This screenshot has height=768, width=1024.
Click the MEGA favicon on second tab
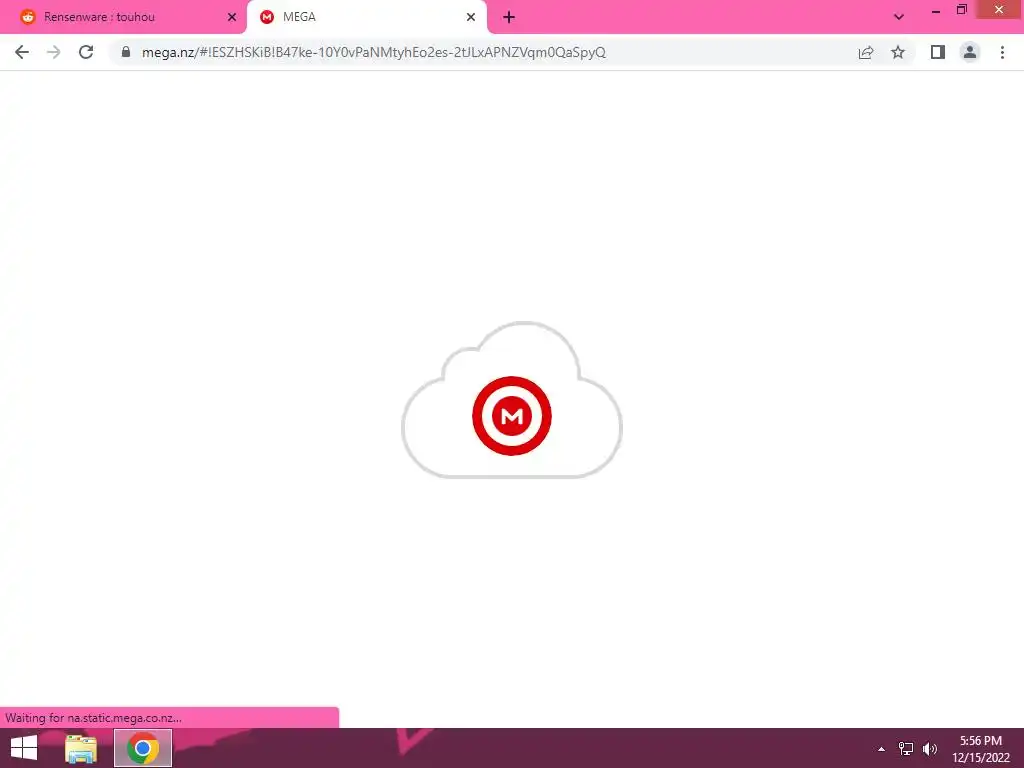(266, 17)
